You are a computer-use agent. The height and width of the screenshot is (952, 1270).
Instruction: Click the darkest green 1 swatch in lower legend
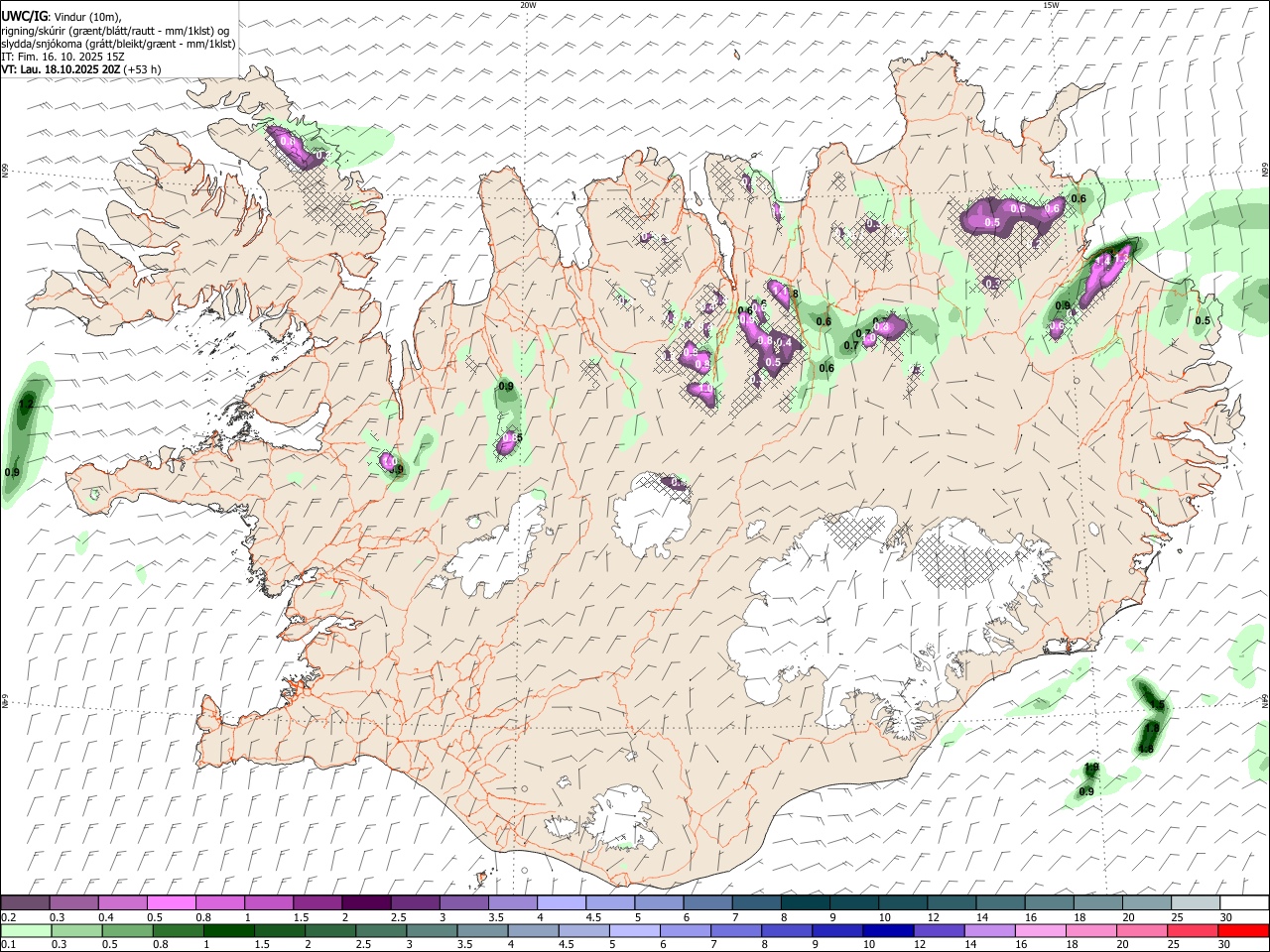tap(228, 931)
